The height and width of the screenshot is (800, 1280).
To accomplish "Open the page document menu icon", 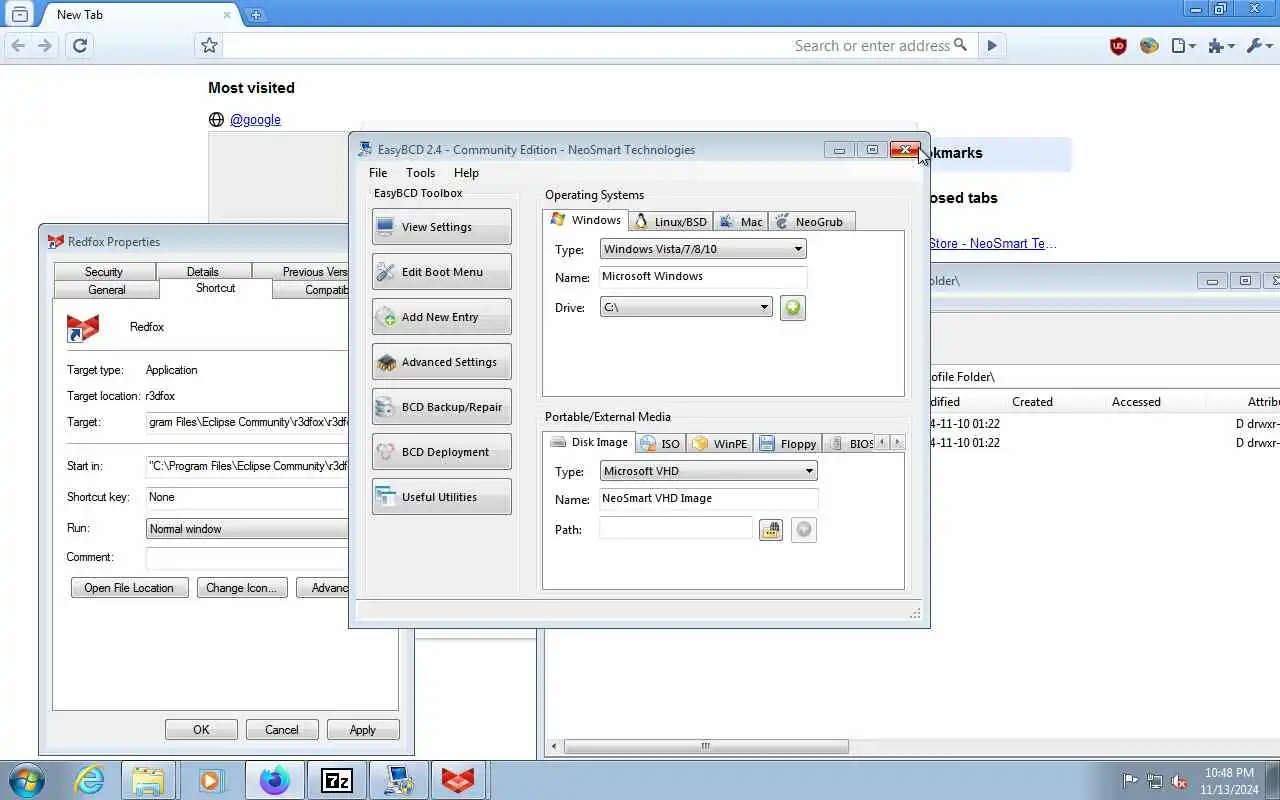I will pos(1184,45).
